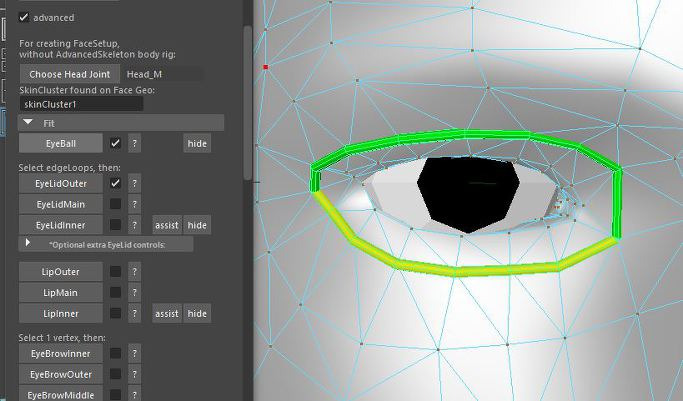Click the EyeLidOuter button

[x=61, y=184]
